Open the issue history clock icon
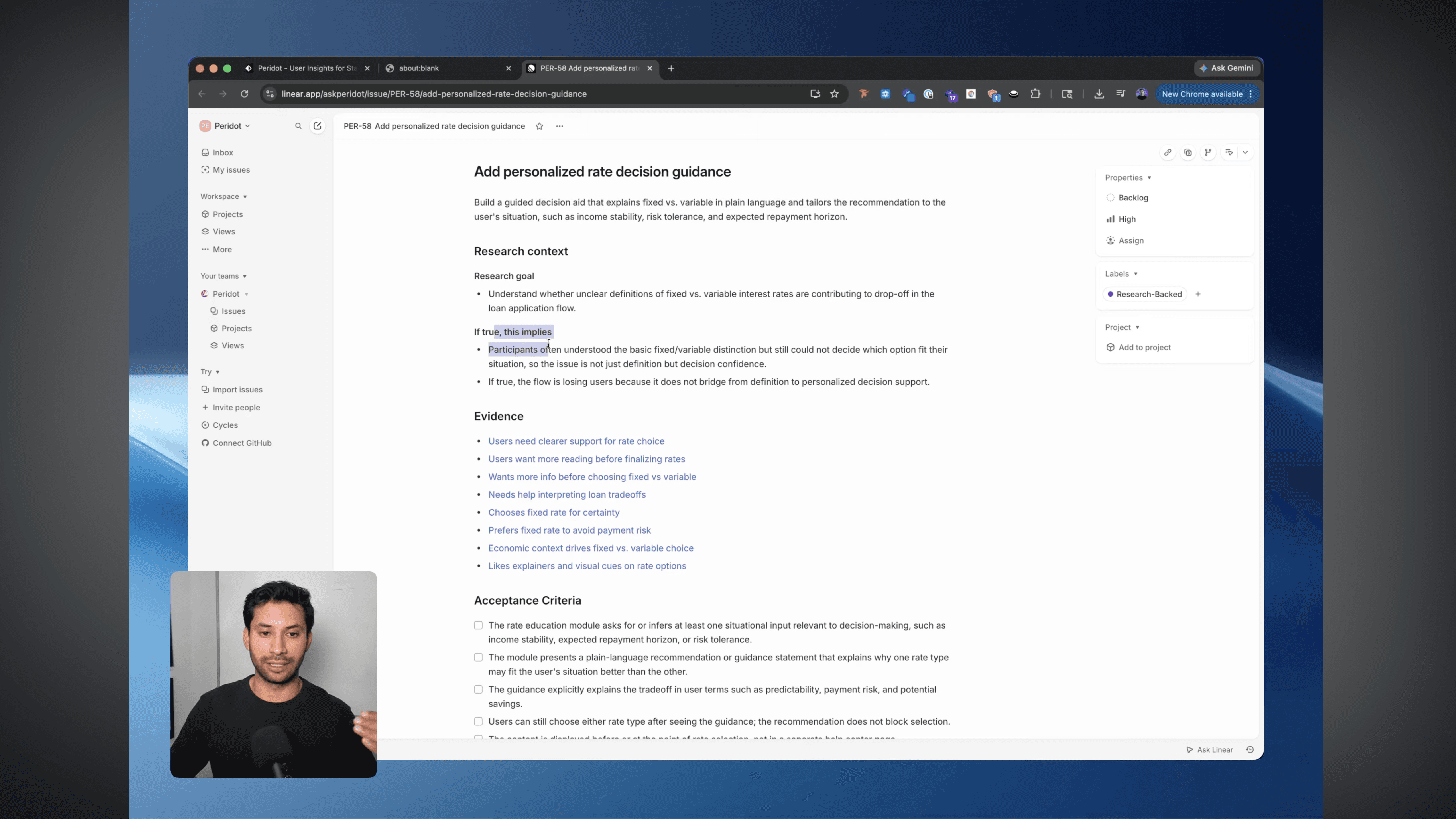This screenshot has width=1456, height=819. tap(1250, 749)
